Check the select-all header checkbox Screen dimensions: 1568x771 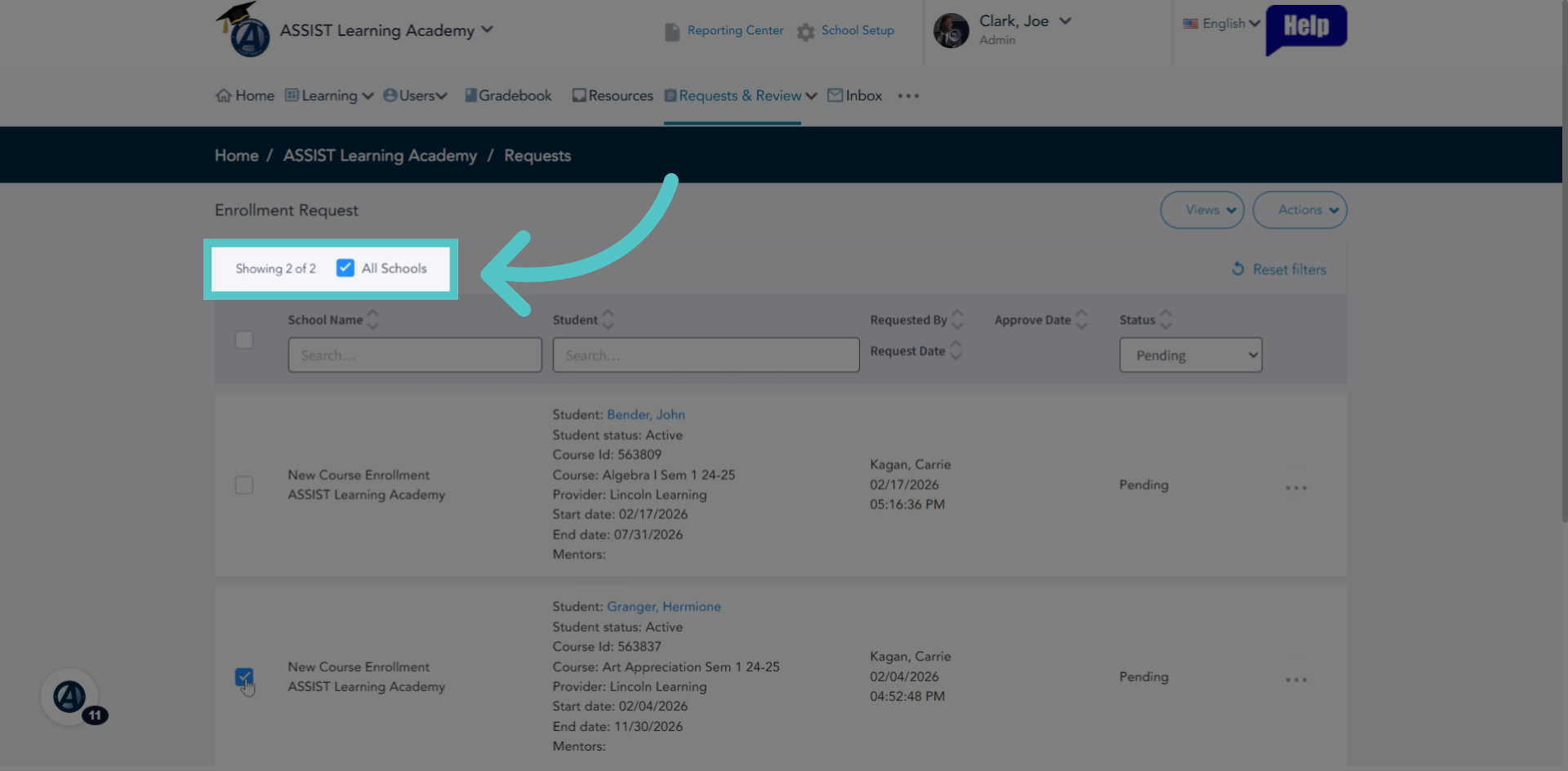coord(244,339)
